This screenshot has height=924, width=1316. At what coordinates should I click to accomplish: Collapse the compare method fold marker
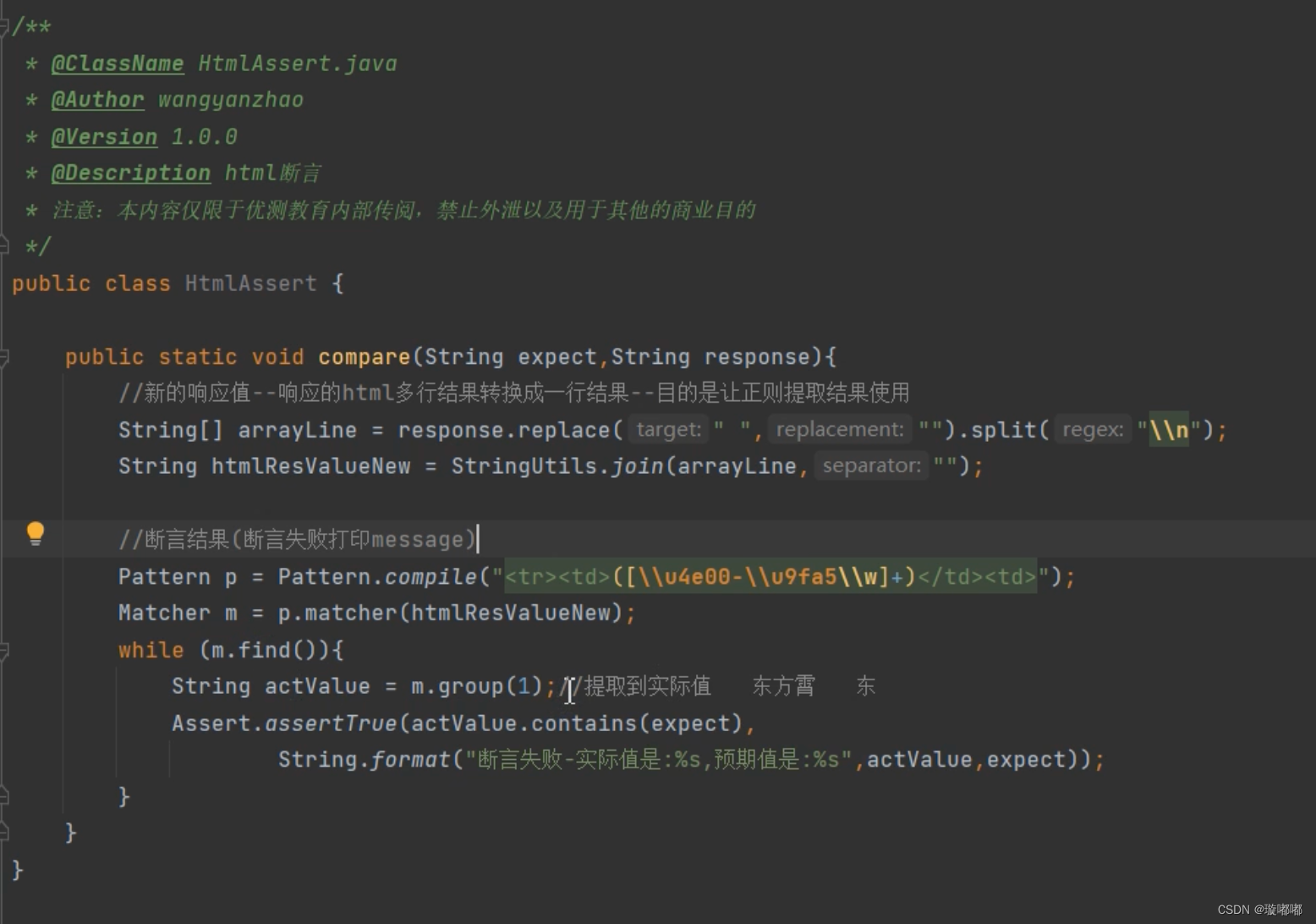click(3, 357)
